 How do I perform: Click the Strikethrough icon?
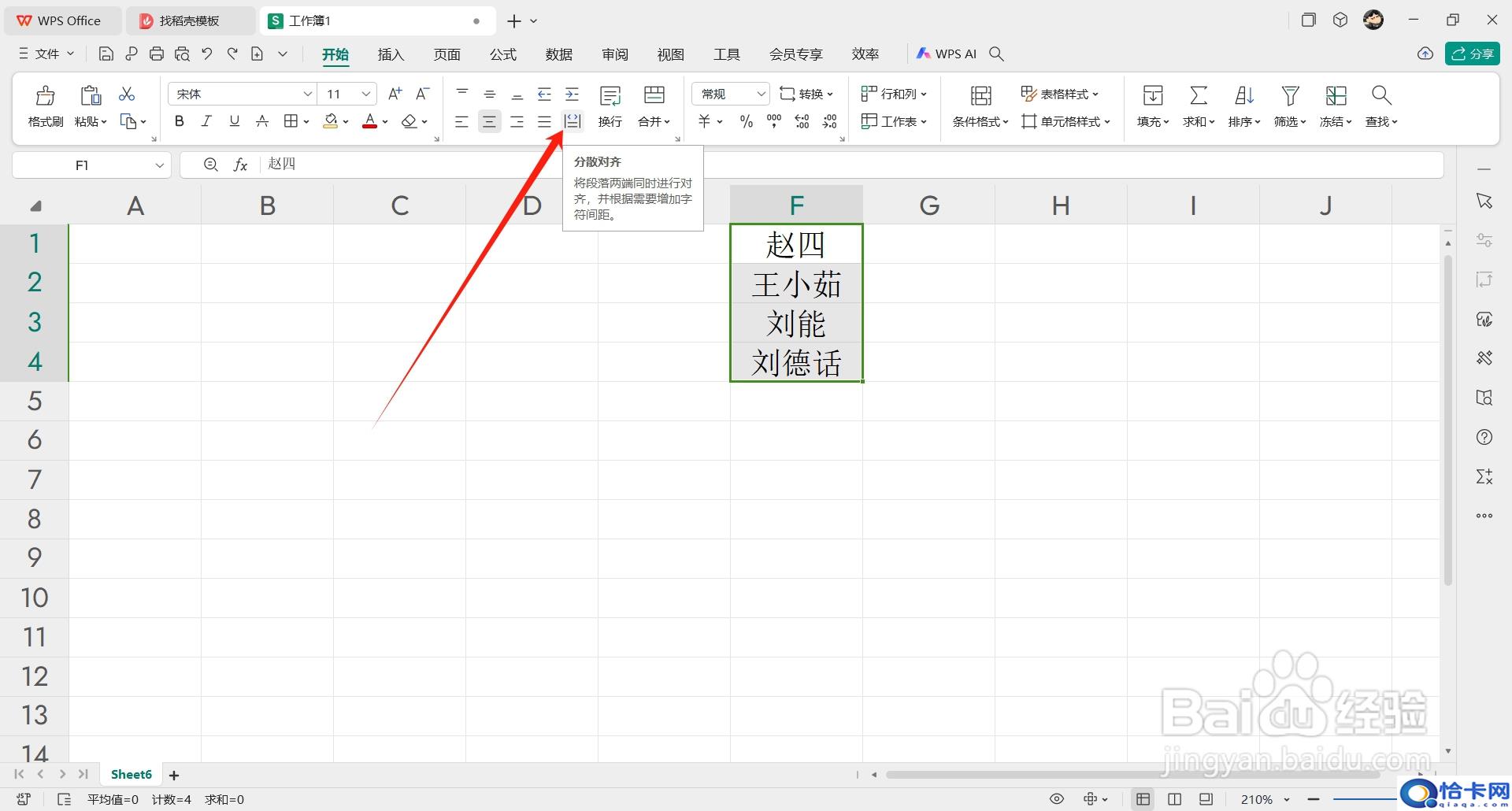click(x=262, y=121)
